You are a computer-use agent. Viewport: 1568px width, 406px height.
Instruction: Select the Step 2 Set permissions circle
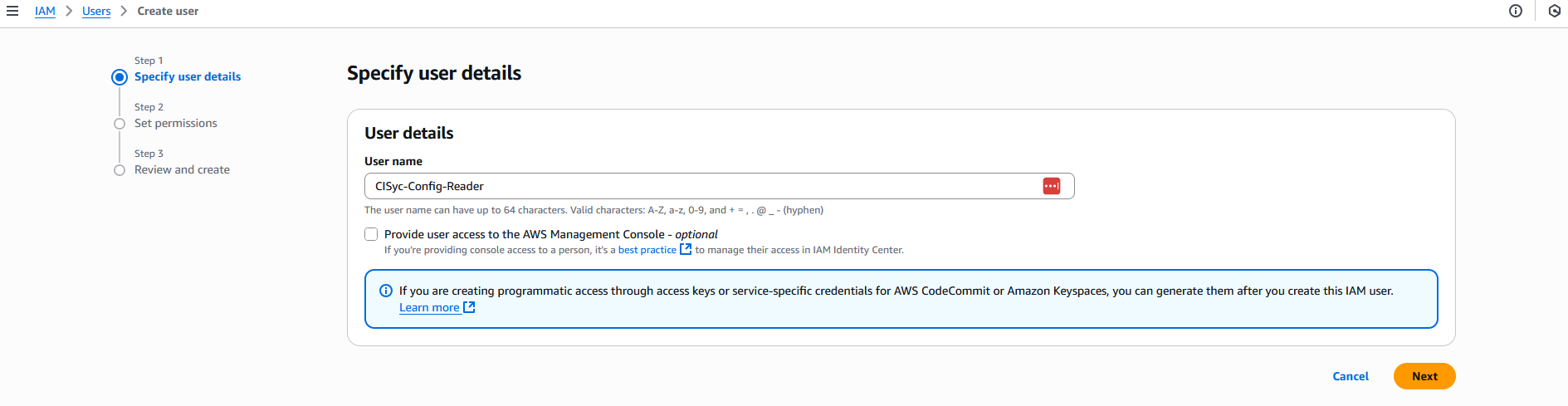pyautogui.click(x=120, y=124)
